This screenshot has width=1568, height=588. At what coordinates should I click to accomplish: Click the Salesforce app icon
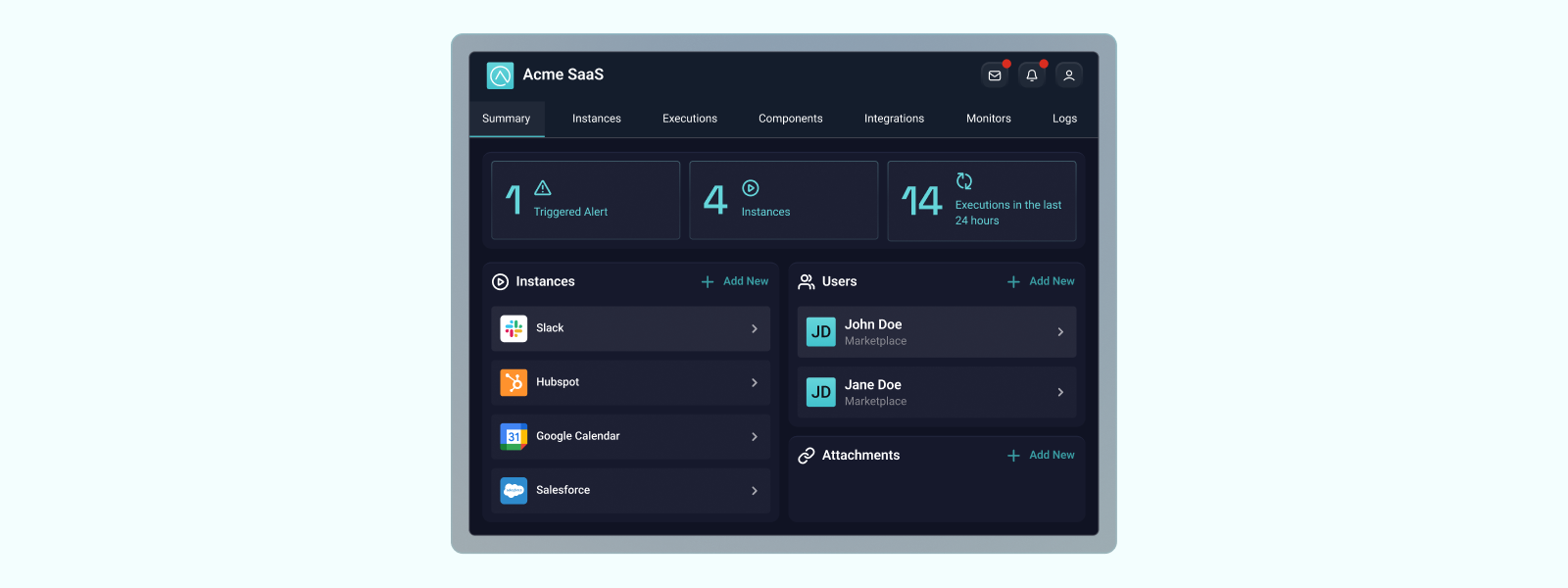[514, 490]
